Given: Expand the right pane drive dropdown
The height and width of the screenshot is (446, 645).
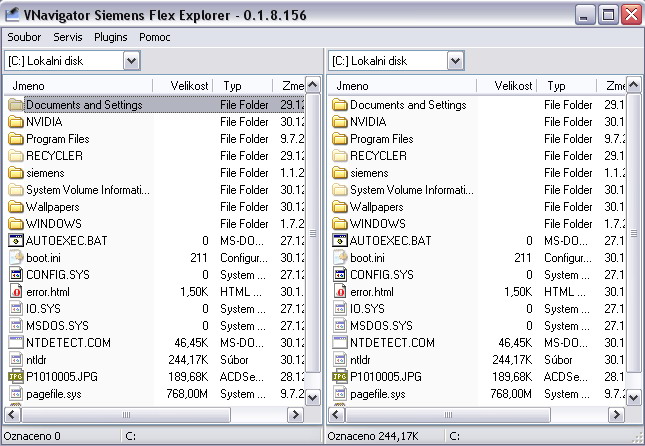Looking at the screenshot, I should (x=455, y=61).
